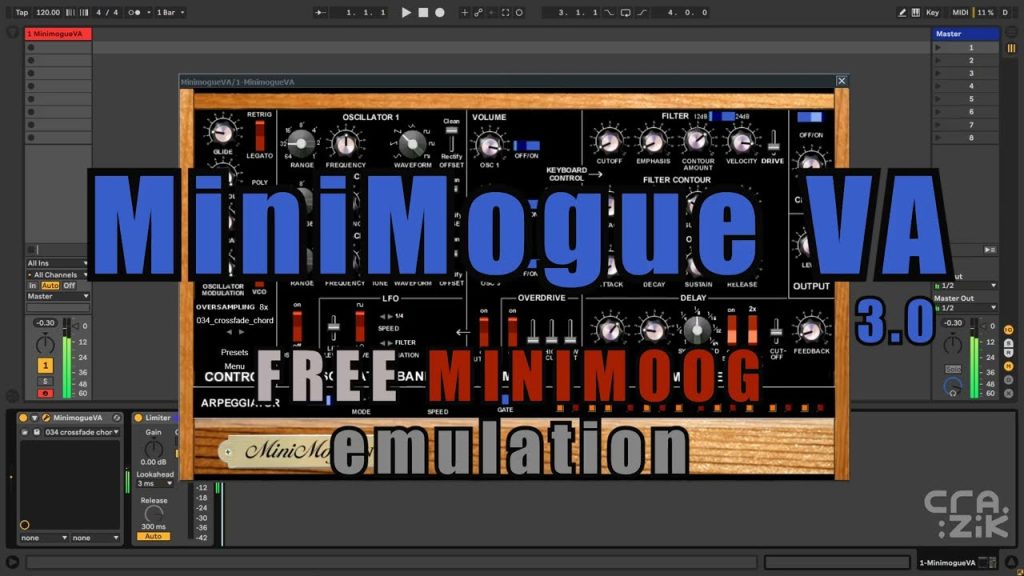This screenshot has width=1024, height=576.
Task: Open the All Channels input dropdown
Action: tap(57, 275)
